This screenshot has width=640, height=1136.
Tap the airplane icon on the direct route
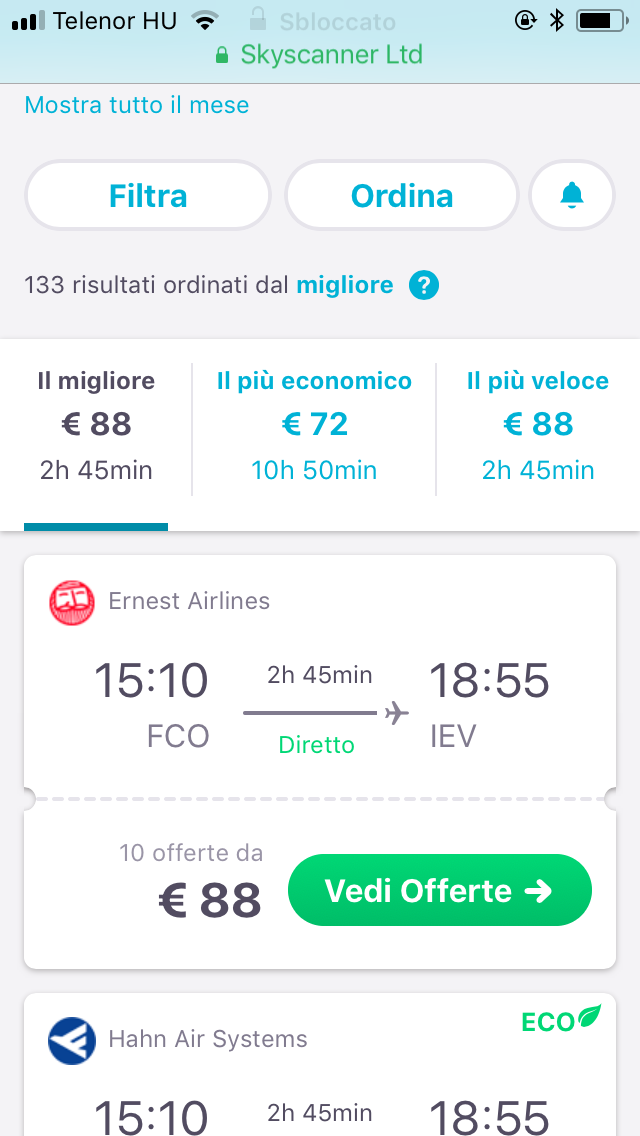[396, 713]
